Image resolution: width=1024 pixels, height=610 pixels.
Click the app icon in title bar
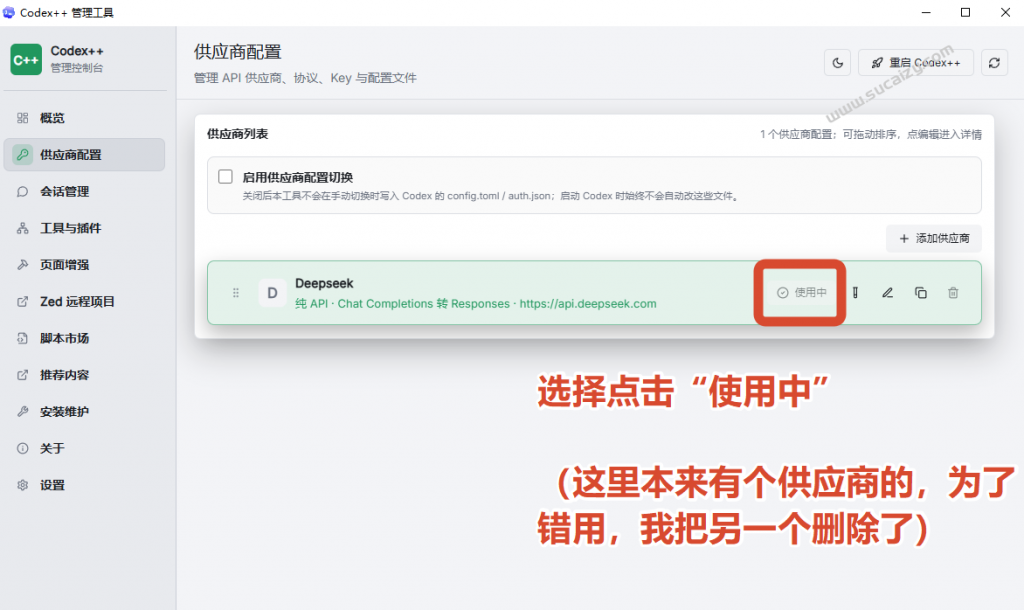coord(8,12)
